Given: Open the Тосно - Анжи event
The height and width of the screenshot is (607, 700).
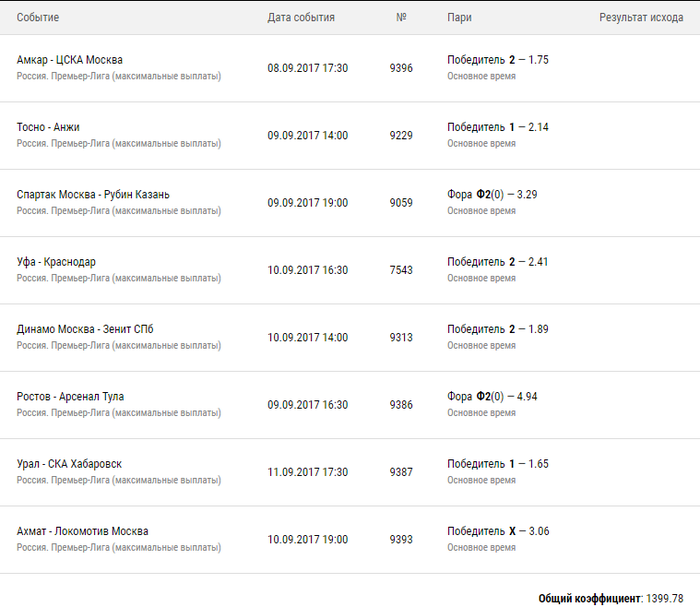Looking at the screenshot, I should point(48,127).
